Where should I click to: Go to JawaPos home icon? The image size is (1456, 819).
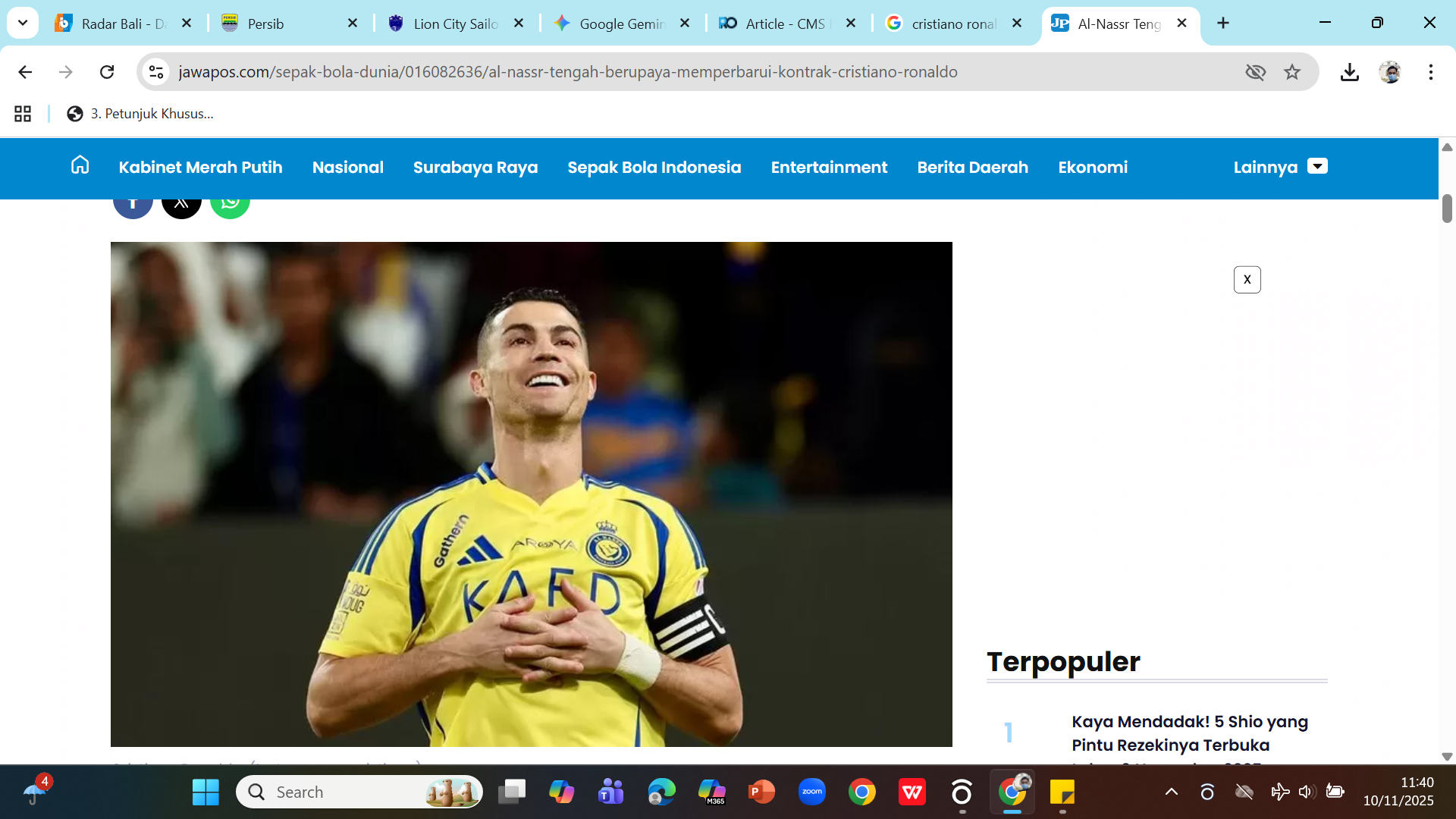pos(80,165)
